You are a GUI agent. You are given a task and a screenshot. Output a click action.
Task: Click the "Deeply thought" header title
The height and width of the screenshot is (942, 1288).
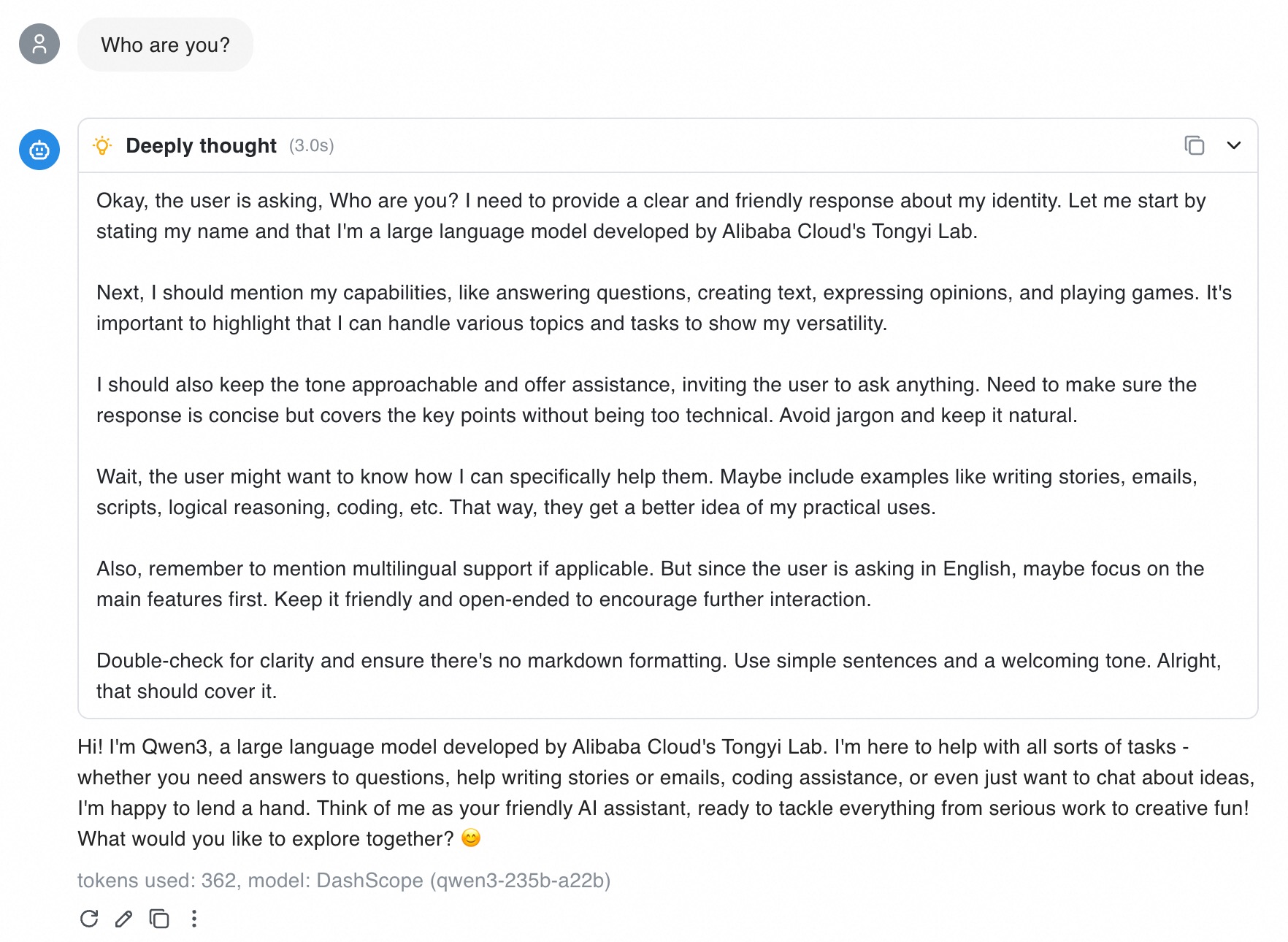click(201, 146)
